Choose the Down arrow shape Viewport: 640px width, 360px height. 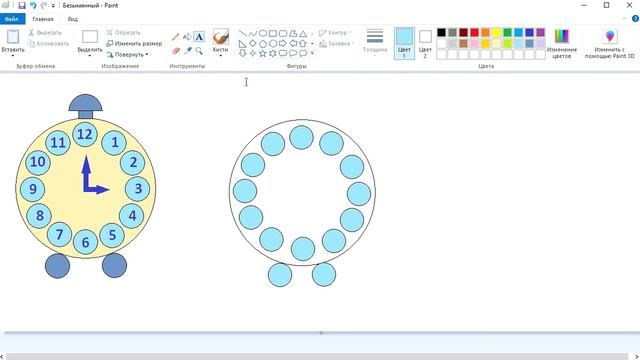click(x=242, y=53)
